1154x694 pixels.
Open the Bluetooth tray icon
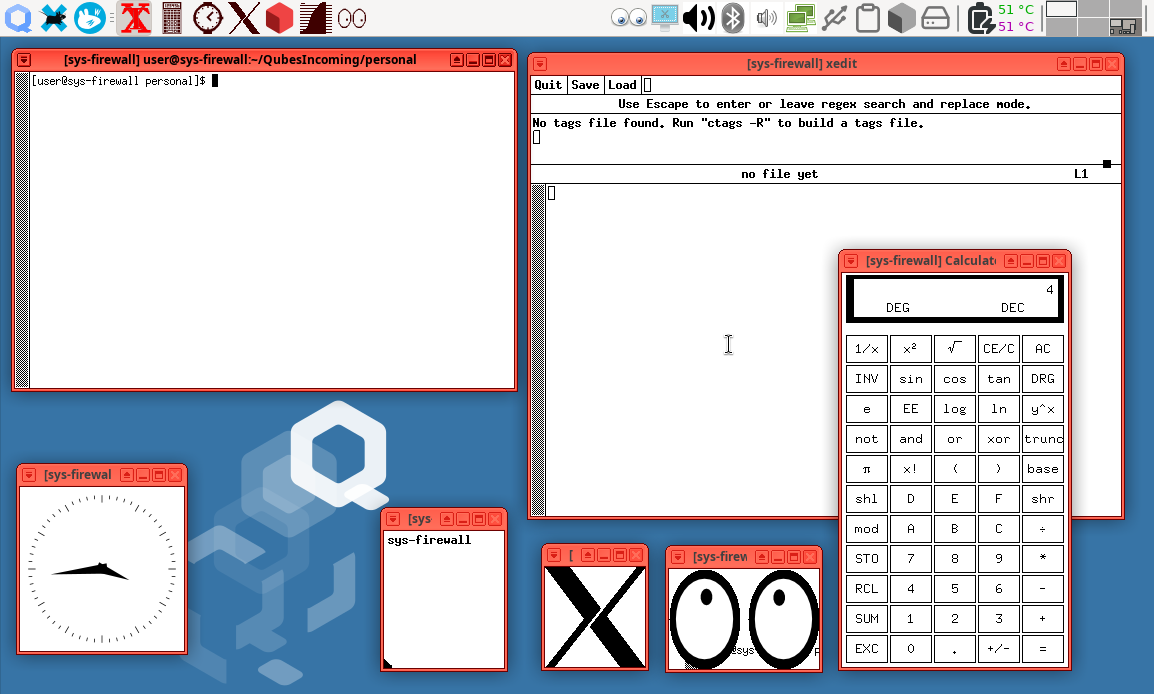coord(732,18)
